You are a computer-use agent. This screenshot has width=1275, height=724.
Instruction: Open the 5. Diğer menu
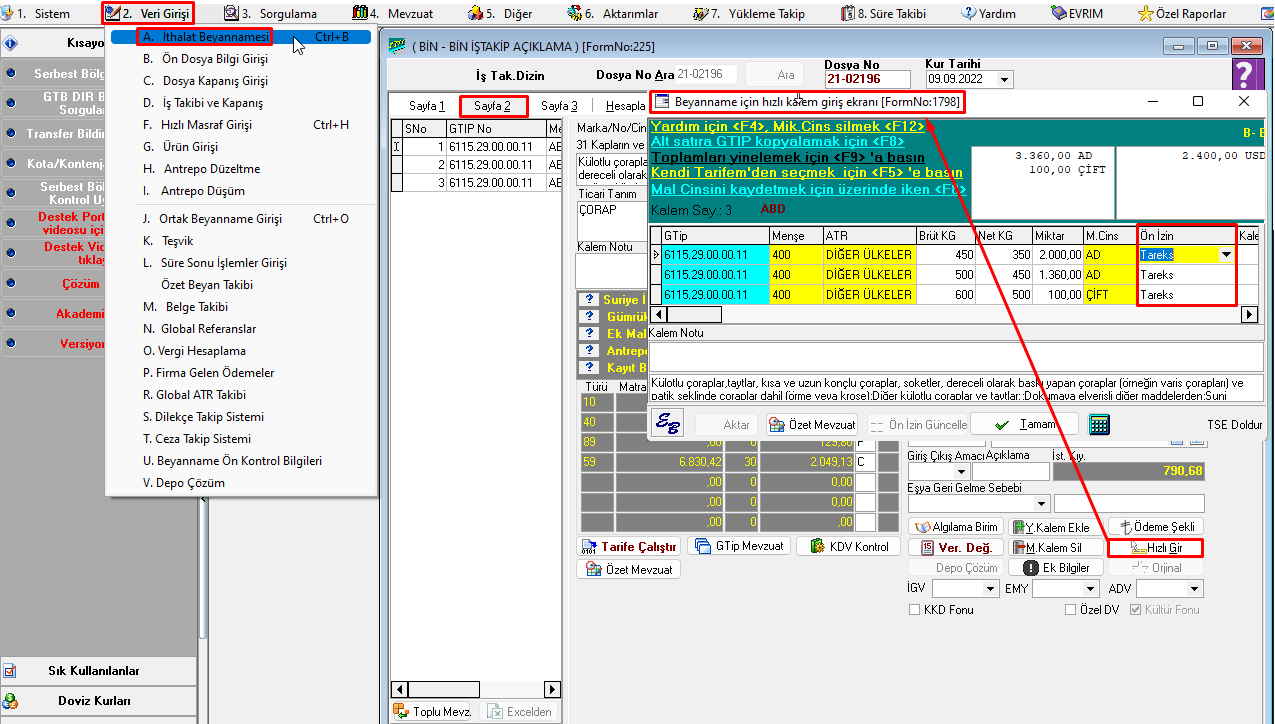[503, 14]
